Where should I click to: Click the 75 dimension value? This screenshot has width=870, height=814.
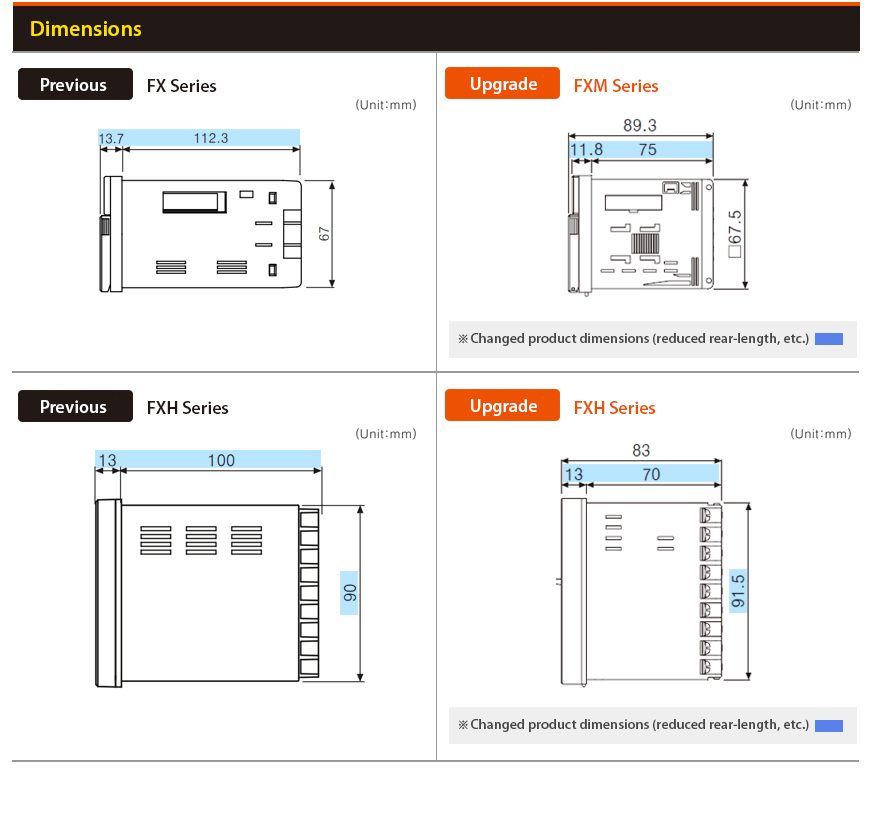point(648,149)
